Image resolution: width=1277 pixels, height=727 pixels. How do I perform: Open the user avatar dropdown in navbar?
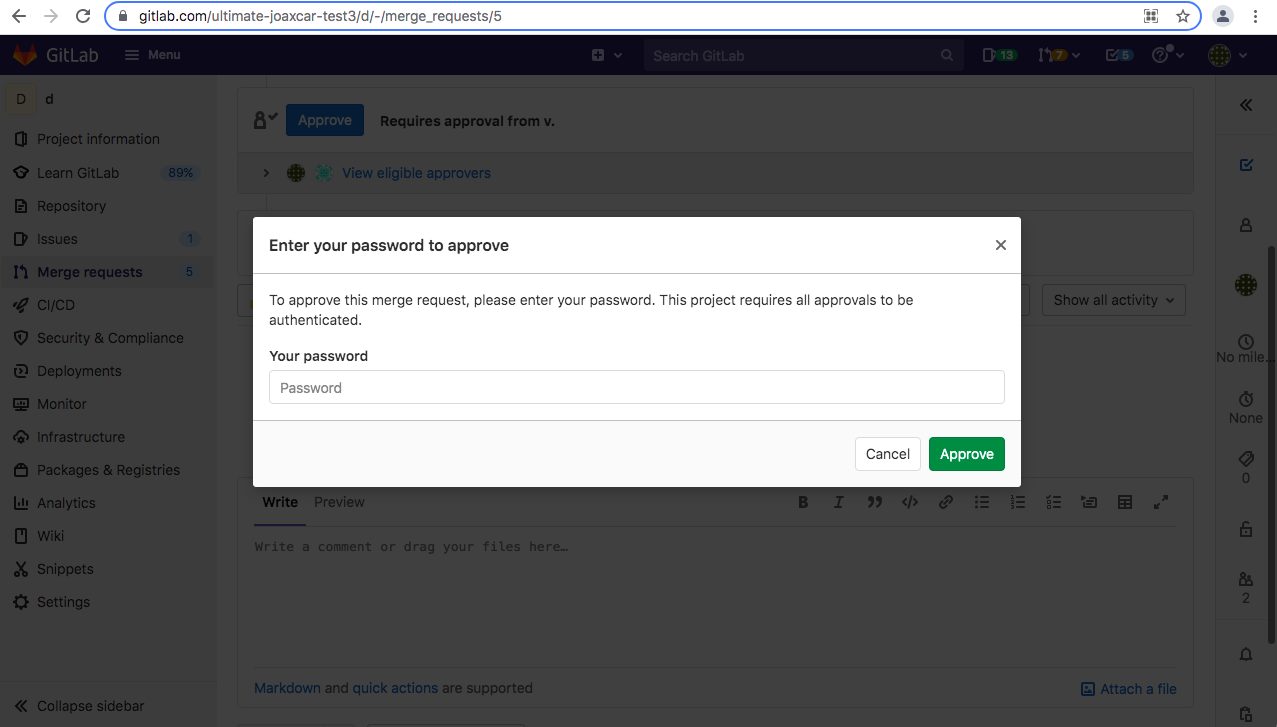click(x=1225, y=56)
